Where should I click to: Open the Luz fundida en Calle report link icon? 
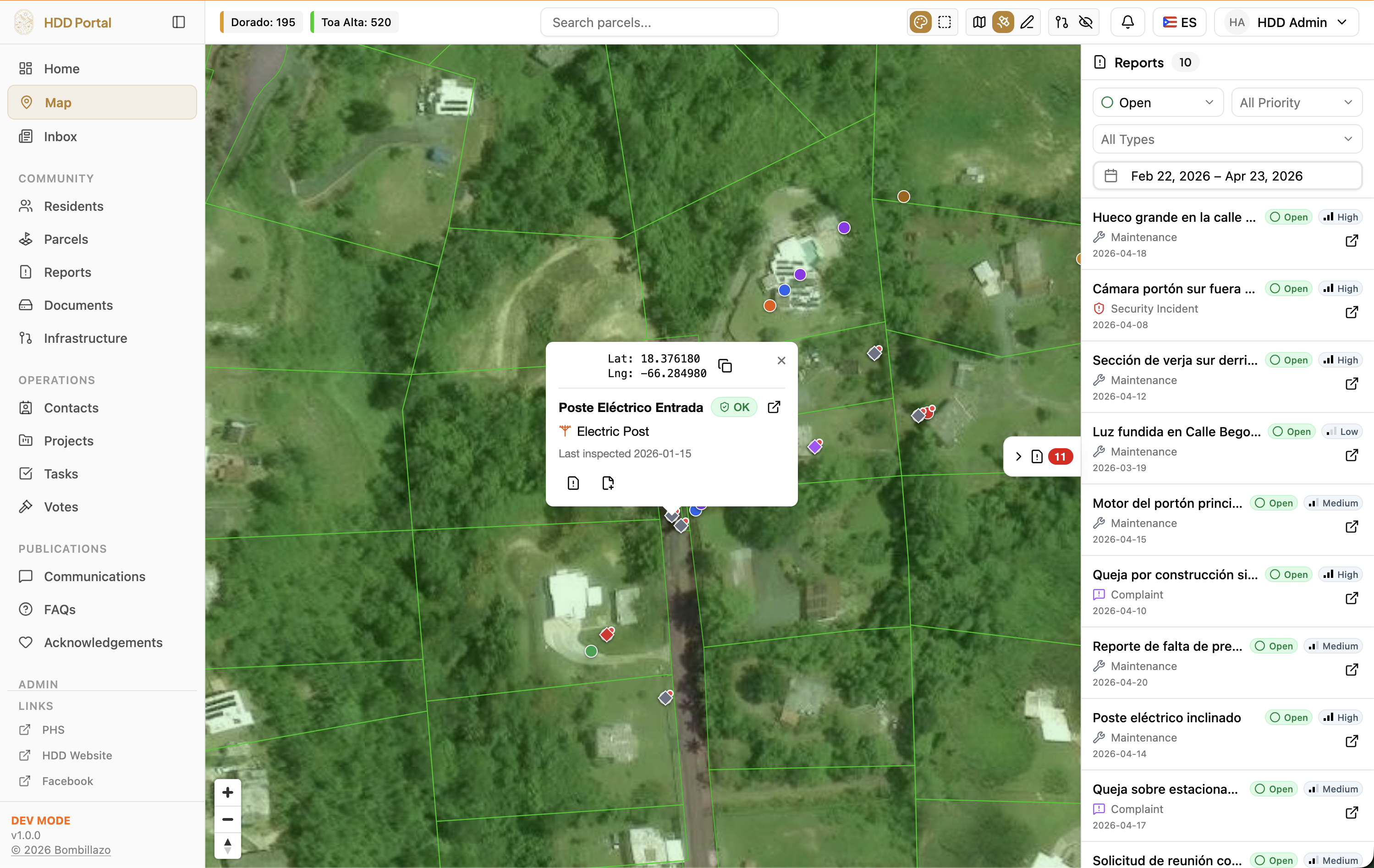coord(1351,455)
